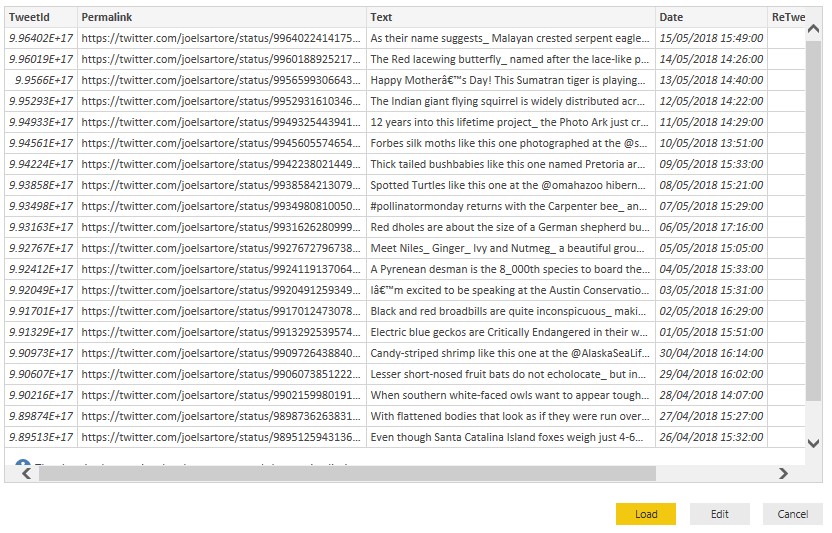Click the flattened bodies text cell
This screenshot has width=832, height=533.
pos(510,416)
